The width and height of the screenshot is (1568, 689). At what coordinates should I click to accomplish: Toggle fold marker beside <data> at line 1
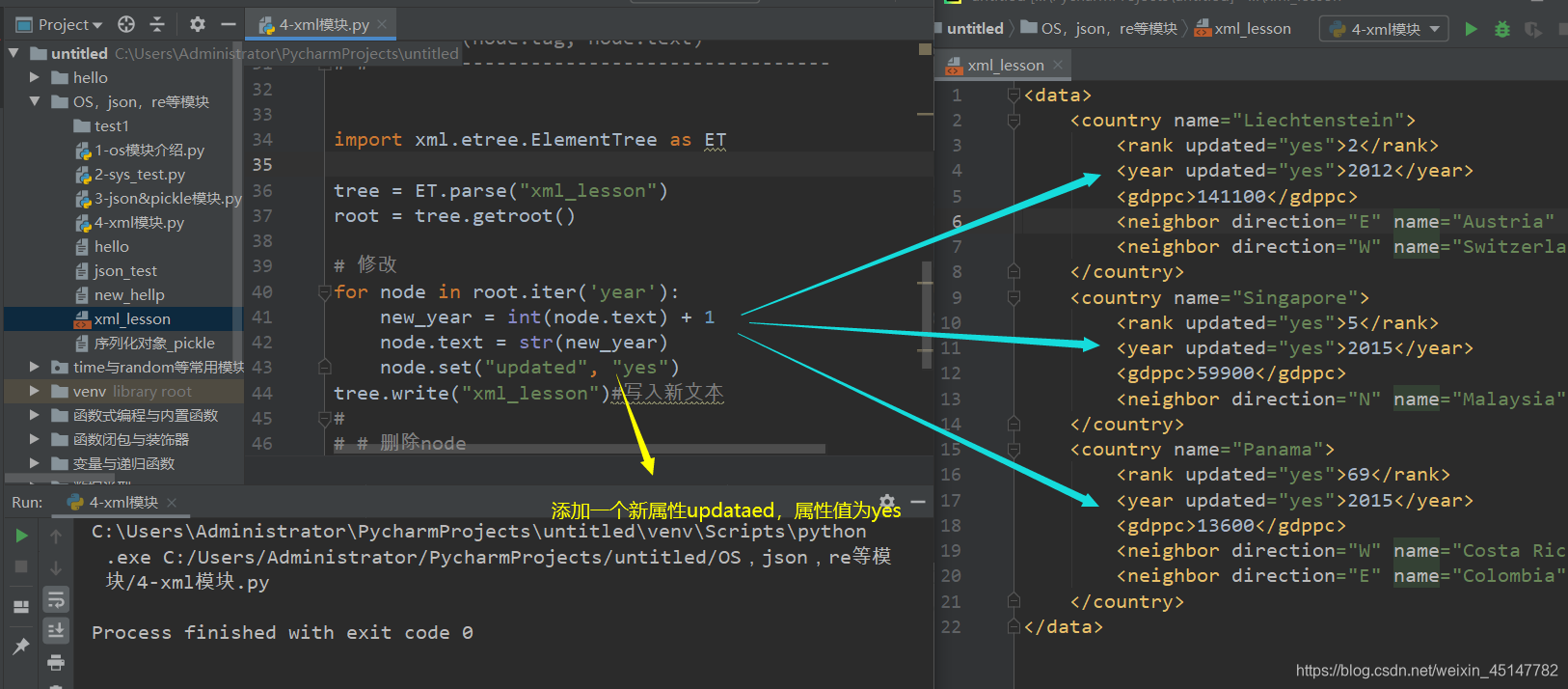click(x=1014, y=95)
